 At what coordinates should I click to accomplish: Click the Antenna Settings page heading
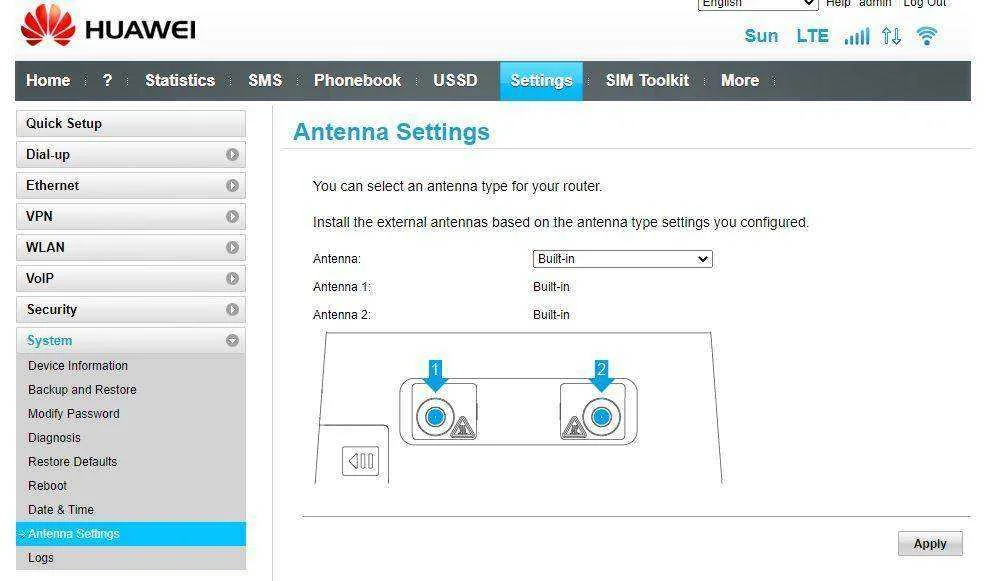[391, 132]
